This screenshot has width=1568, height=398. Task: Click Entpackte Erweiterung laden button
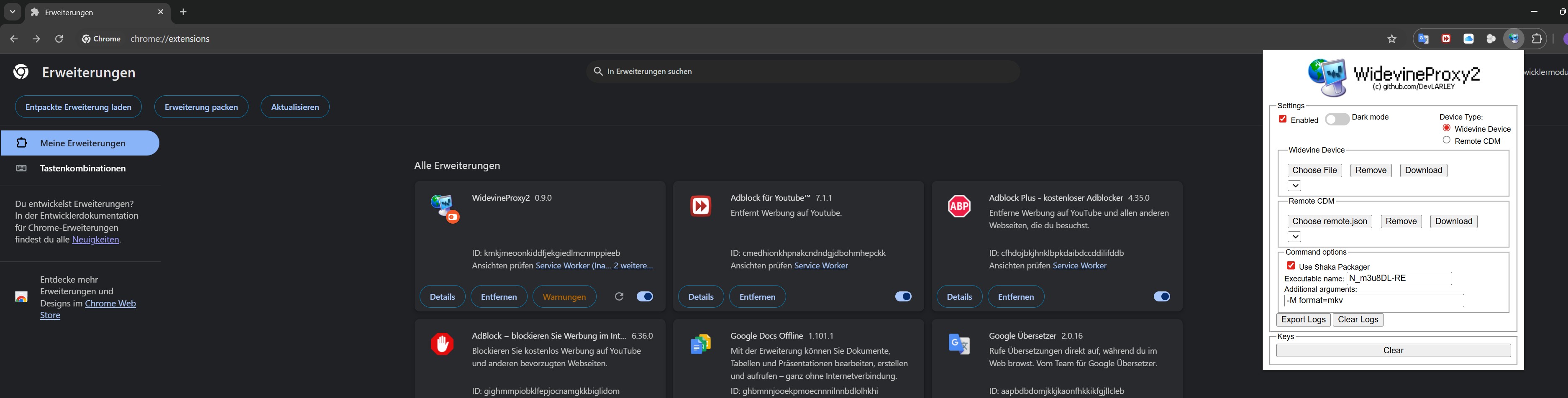(x=79, y=107)
